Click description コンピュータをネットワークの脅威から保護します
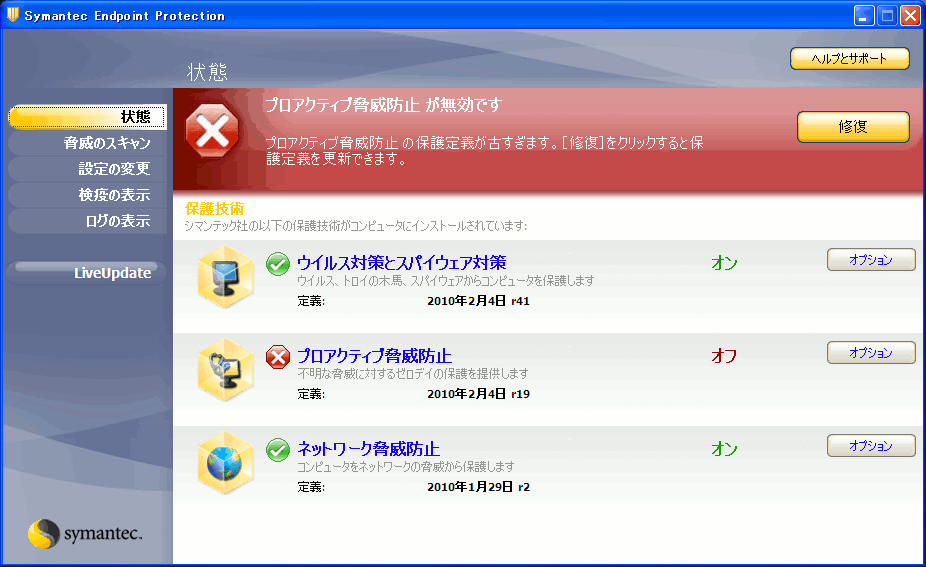The height and width of the screenshot is (567, 926). click(406, 467)
